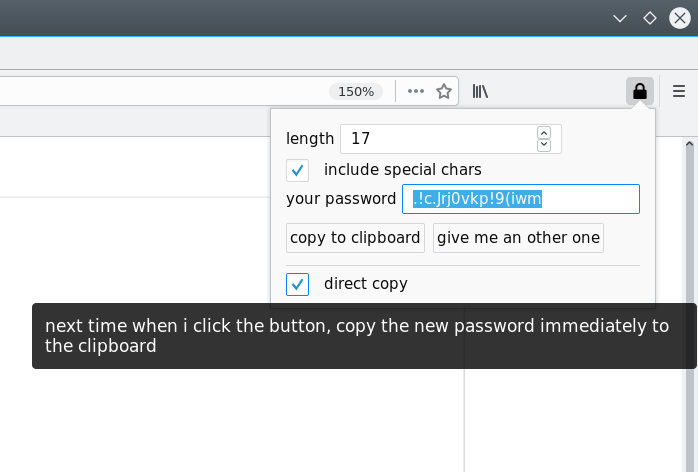This screenshot has height=472, width=698.
Task: Reset zoom via the 150% badge
Action: click(x=356, y=92)
